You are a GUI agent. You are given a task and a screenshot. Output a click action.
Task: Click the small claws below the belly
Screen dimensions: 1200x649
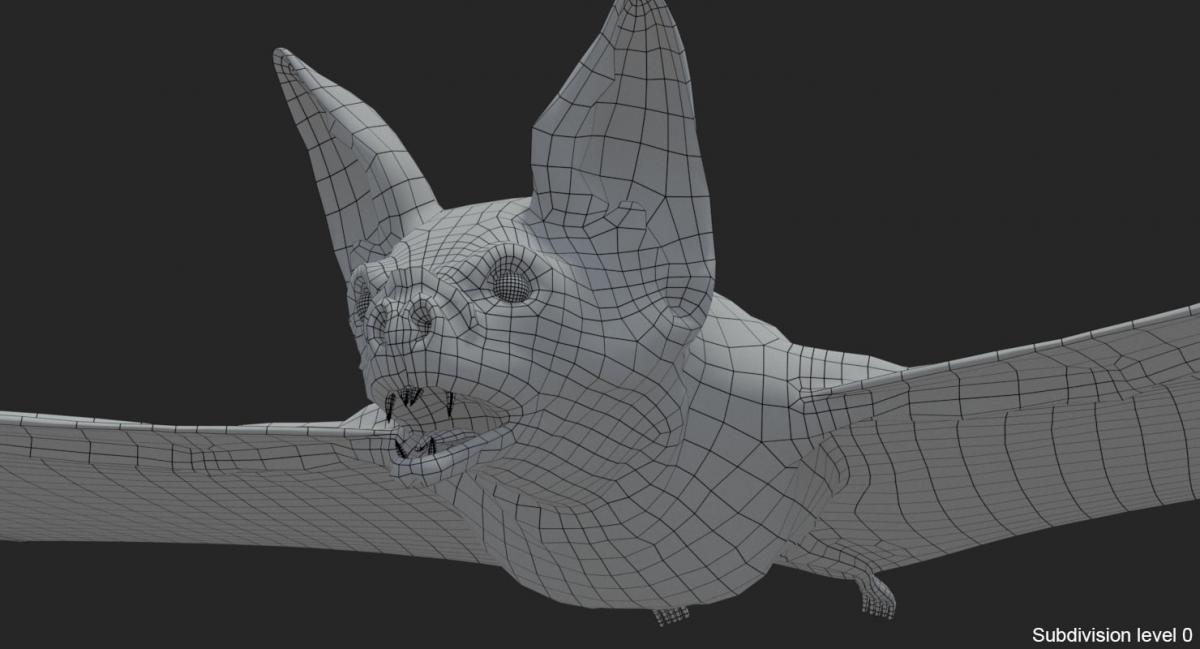[x=670, y=616]
